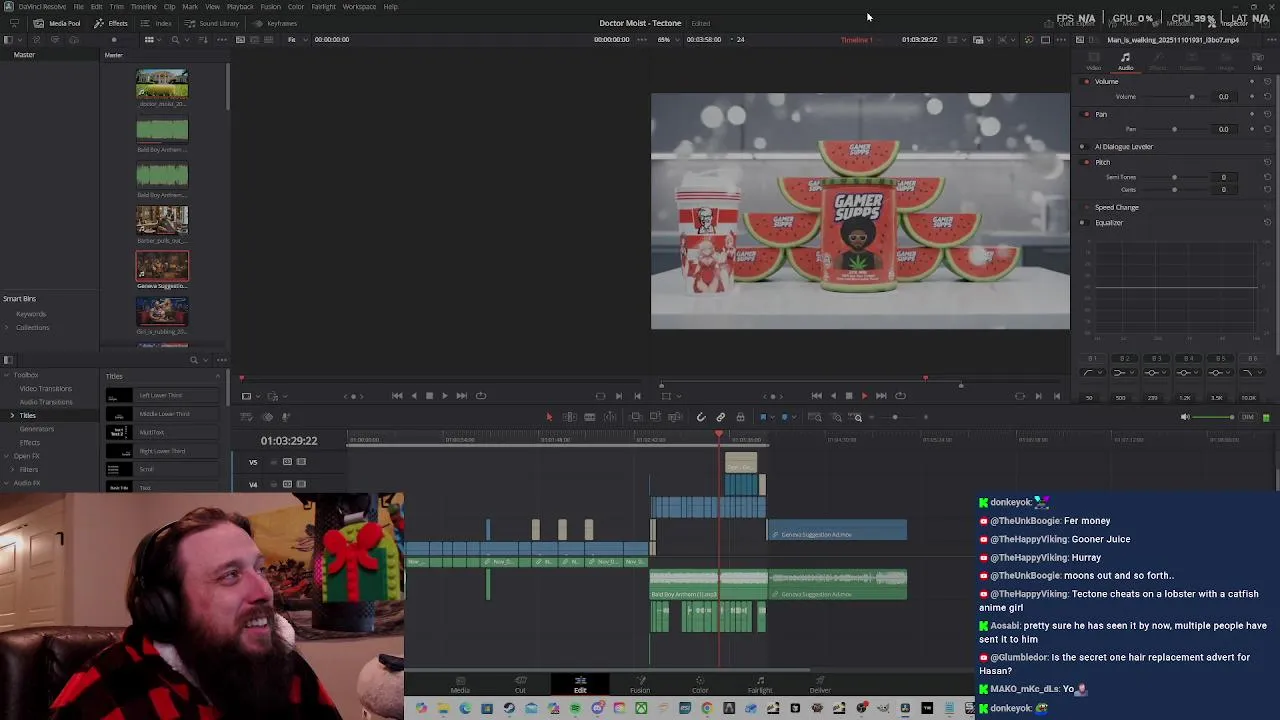Image resolution: width=1280 pixels, height=720 pixels.
Task: Expand the Open FX tree
Action: [6, 456]
